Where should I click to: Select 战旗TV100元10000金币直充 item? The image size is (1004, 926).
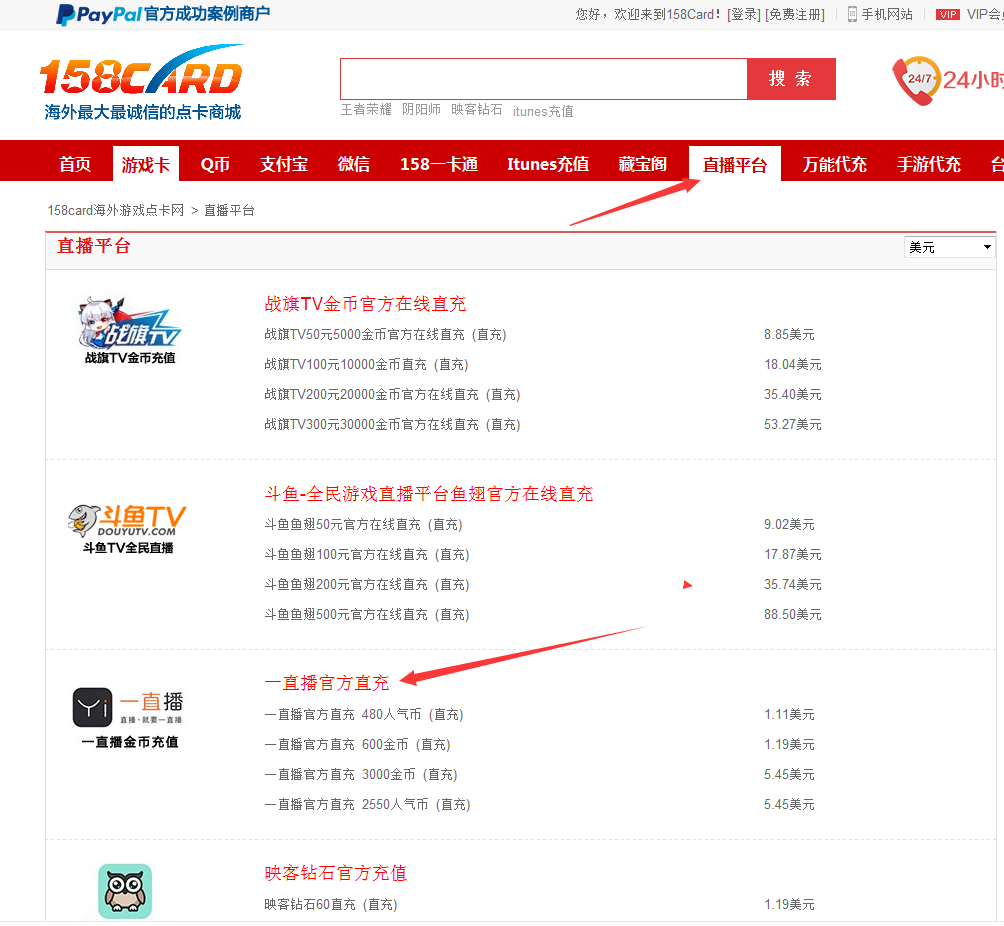coord(366,364)
